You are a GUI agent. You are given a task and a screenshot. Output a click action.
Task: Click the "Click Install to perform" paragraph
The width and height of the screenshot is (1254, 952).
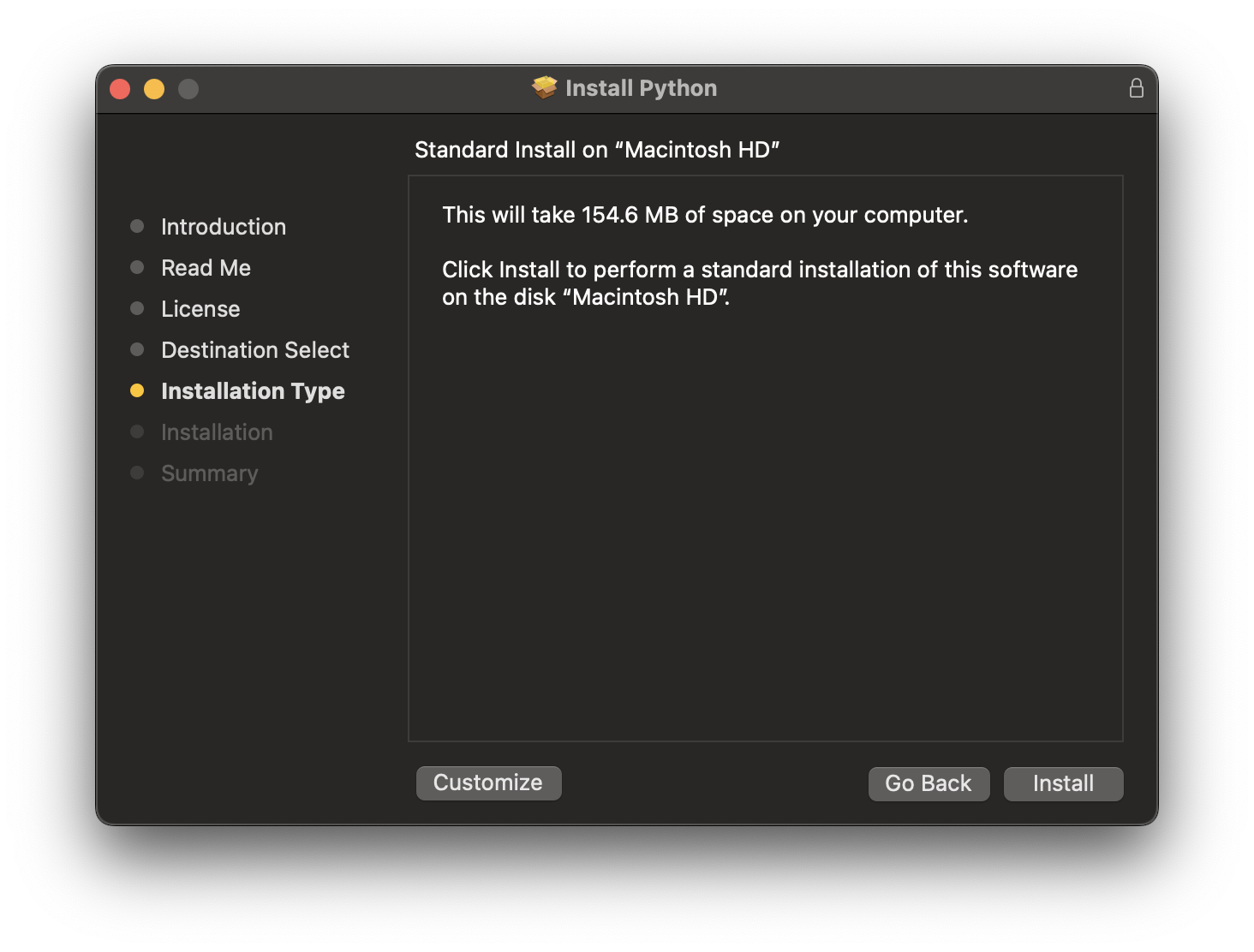click(x=760, y=283)
